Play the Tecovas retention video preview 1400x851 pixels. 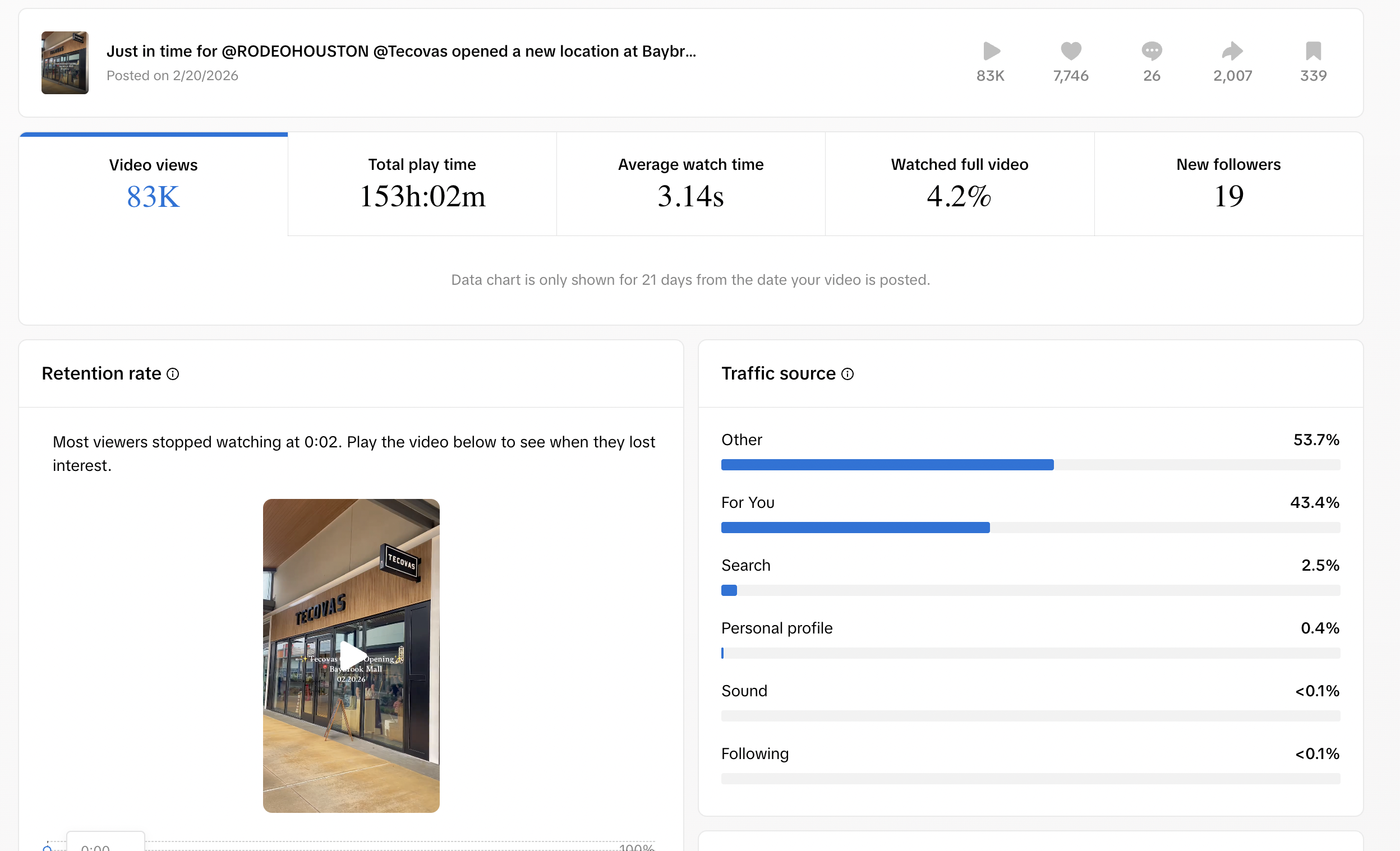(x=352, y=656)
